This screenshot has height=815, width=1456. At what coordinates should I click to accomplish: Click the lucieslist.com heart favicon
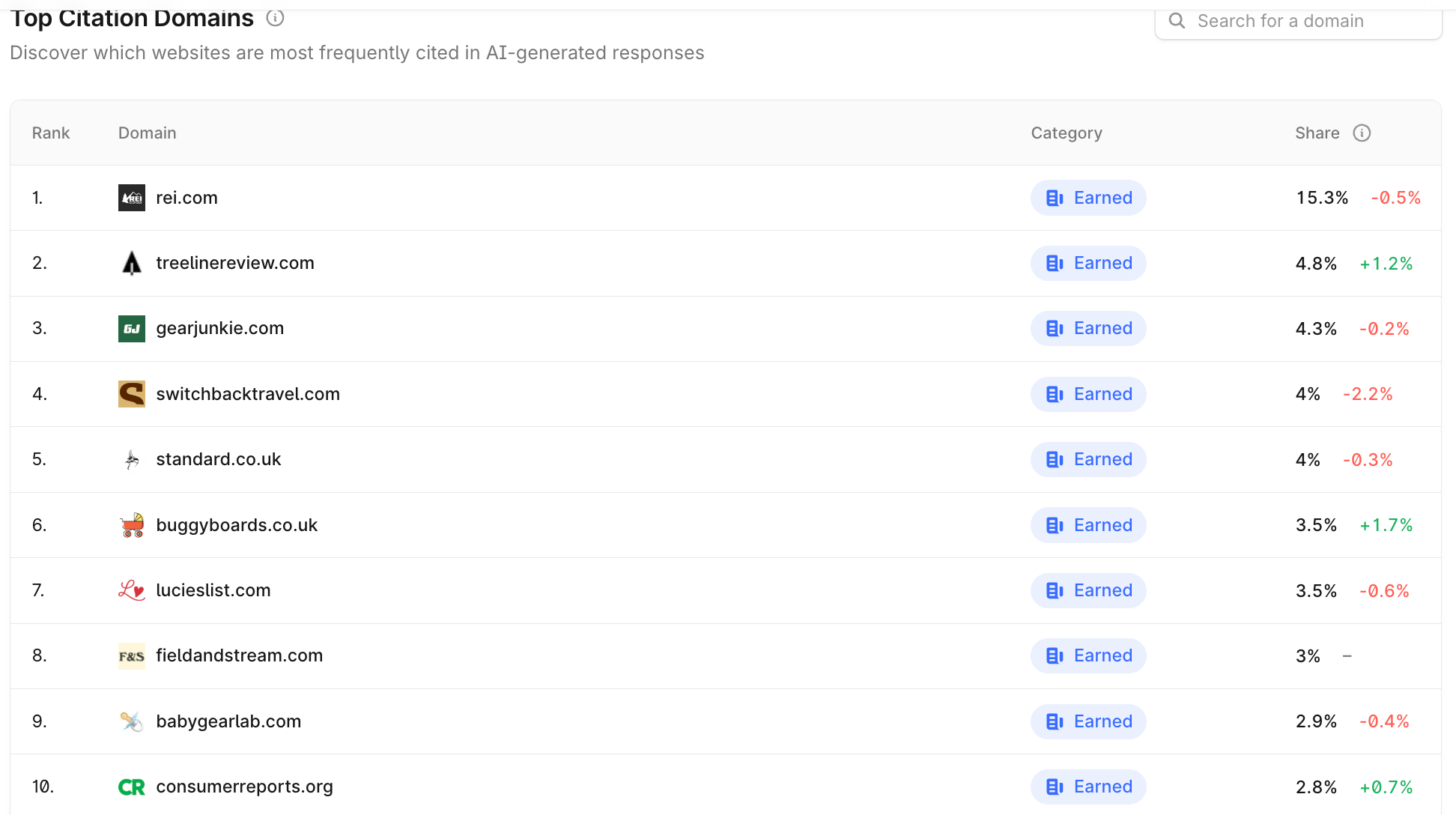tap(132, 590)
